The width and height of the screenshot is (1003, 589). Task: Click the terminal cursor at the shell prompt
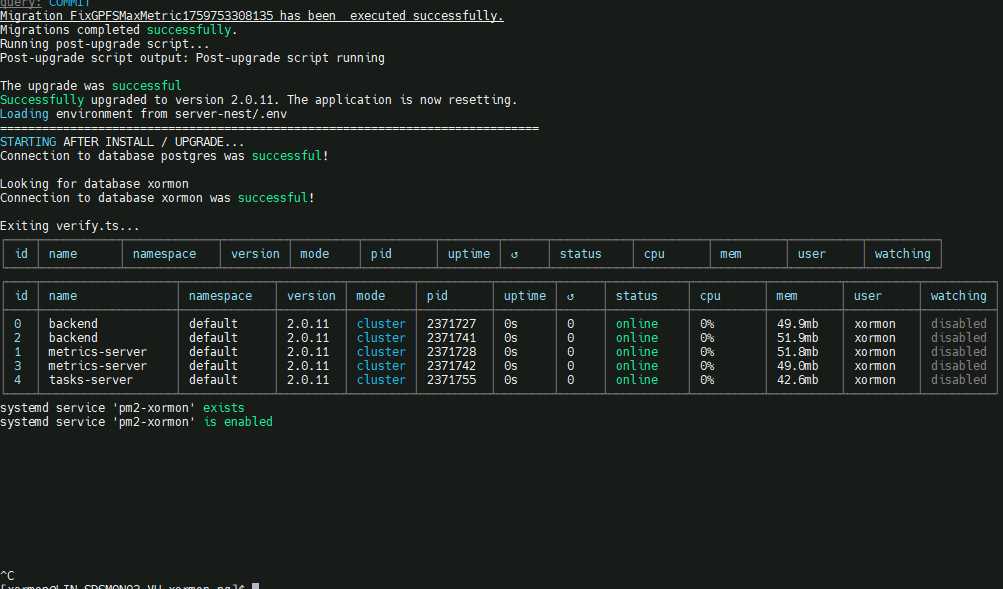coord(256,586)
